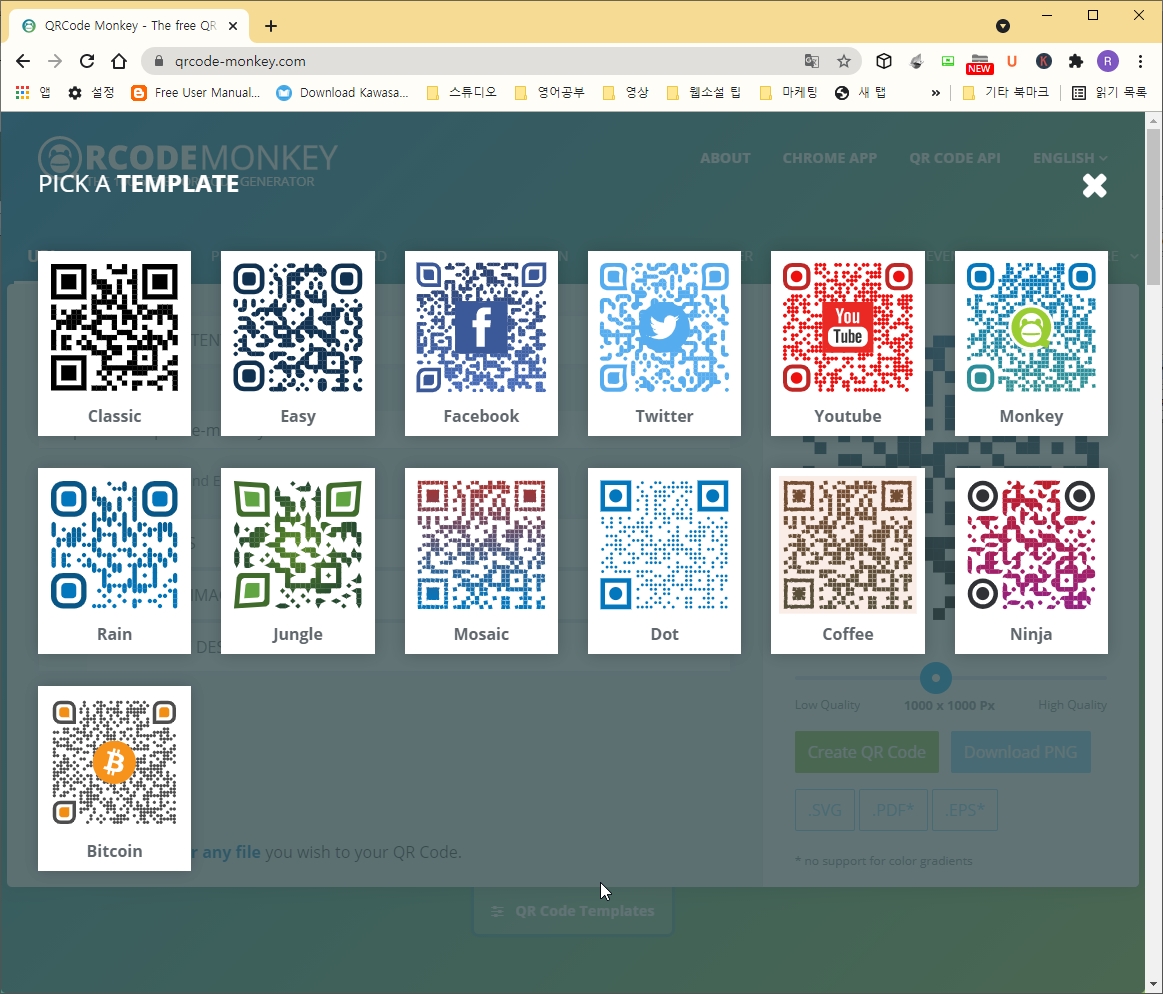
Task: Pick the Facebook QR template
Action: pos(481,343)
